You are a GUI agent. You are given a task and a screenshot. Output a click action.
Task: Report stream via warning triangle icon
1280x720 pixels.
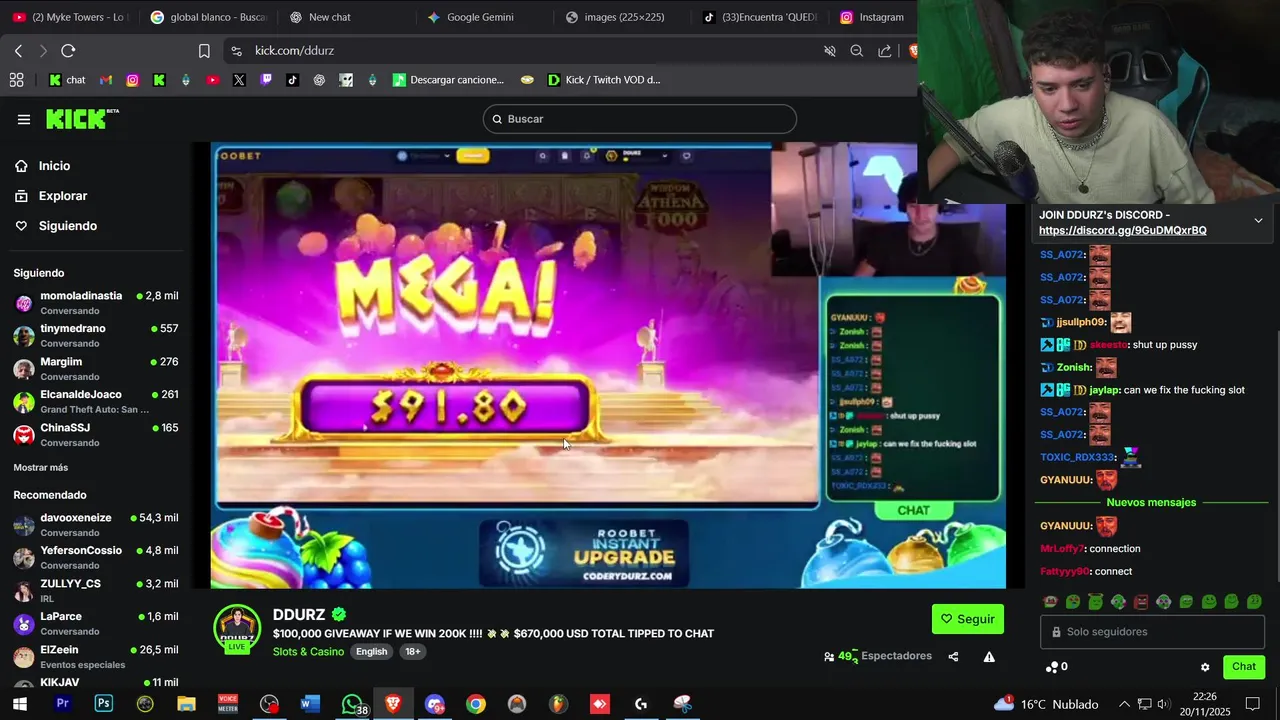point(989,657)
